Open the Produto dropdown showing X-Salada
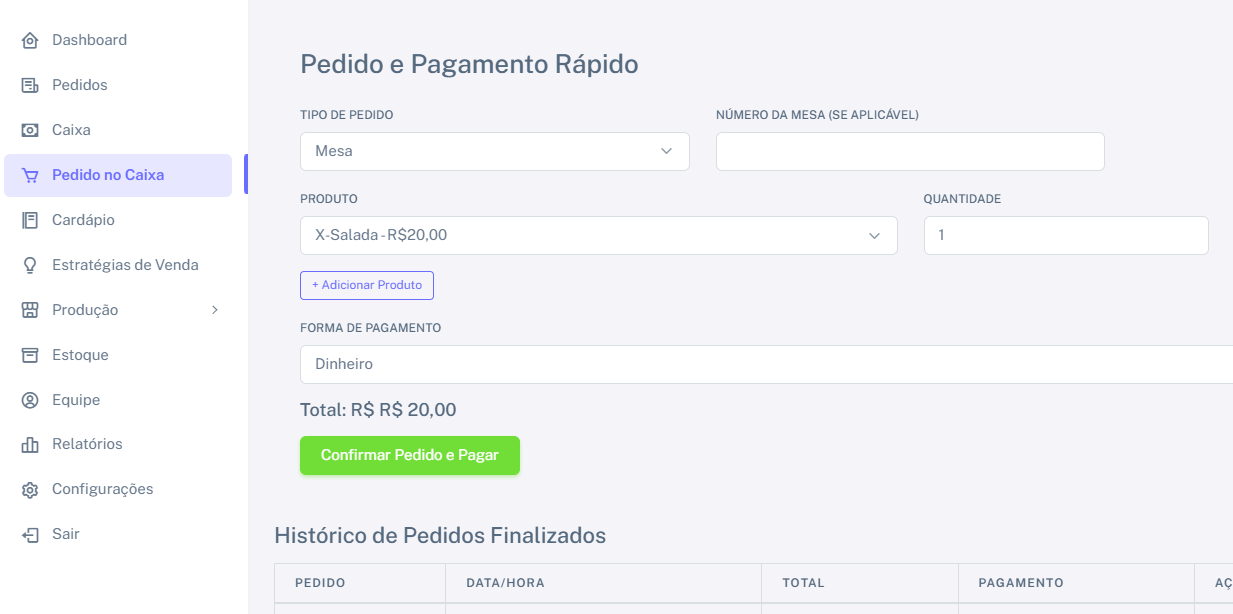The width and height of the screenshot is (1233, 614). [x=598, y=236]
